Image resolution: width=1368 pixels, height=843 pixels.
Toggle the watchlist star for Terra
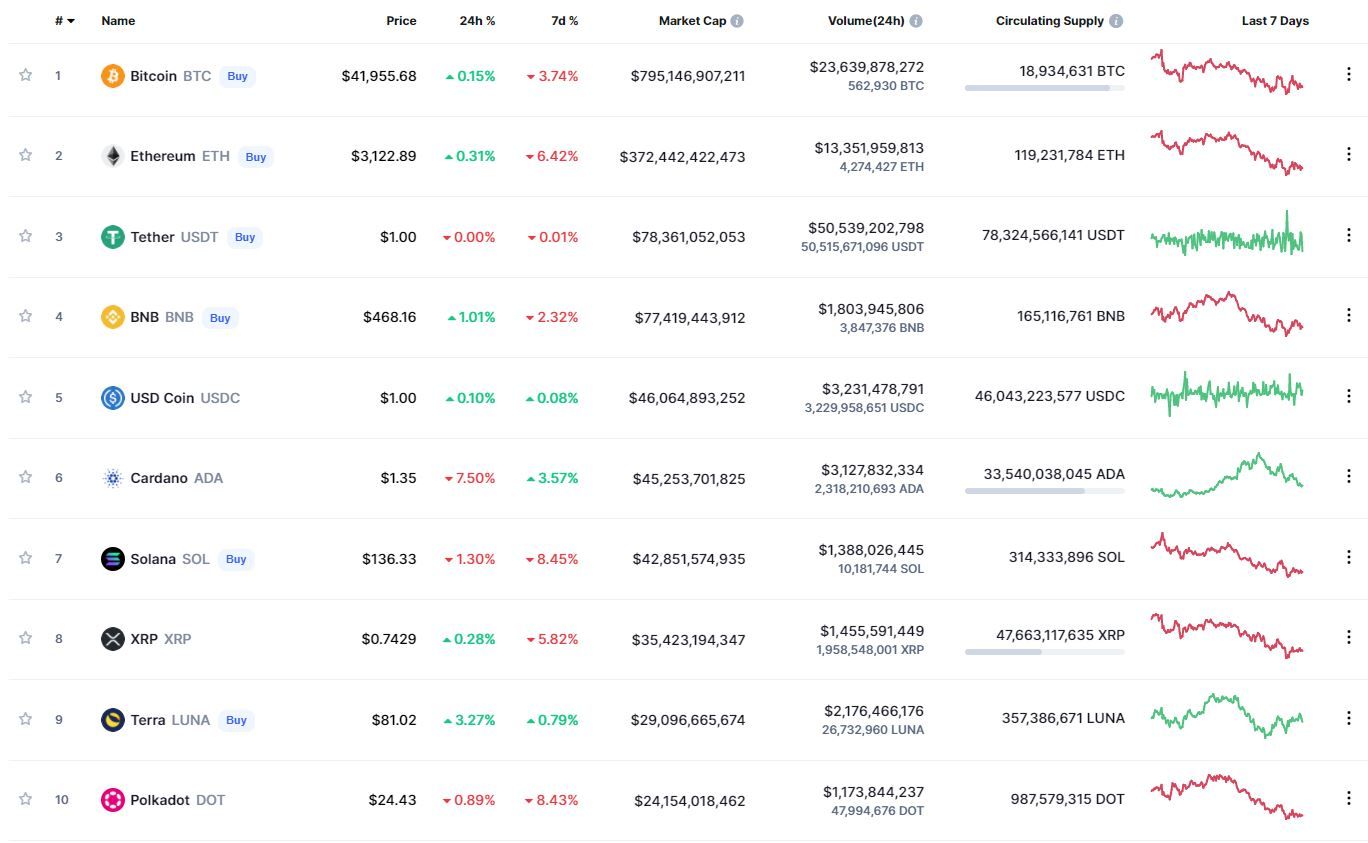click(x=26, y=719)
